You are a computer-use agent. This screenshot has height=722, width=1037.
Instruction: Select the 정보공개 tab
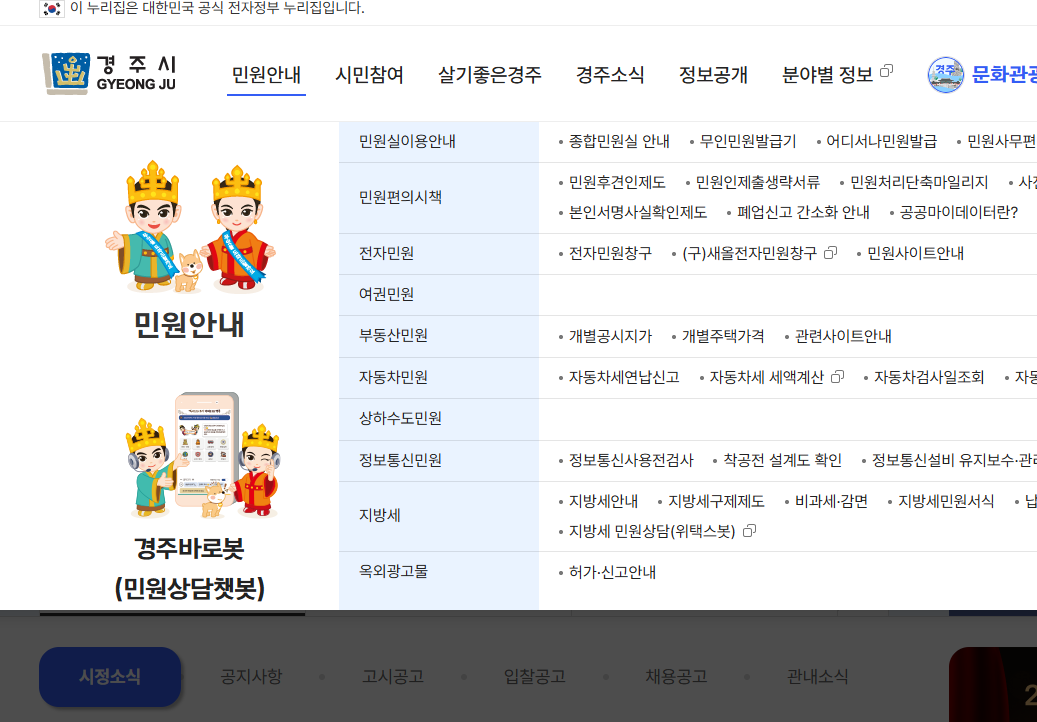point(712,74)
